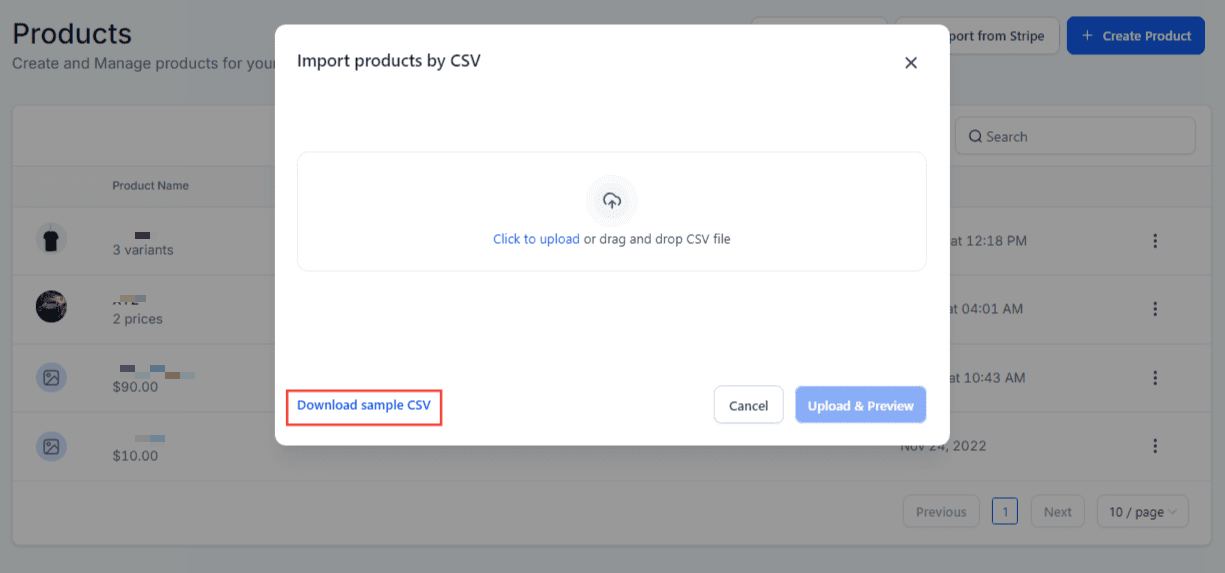
Task: Open three-dot menu for Nov 24, 2022 row
Action: [x=1155, y=446]
